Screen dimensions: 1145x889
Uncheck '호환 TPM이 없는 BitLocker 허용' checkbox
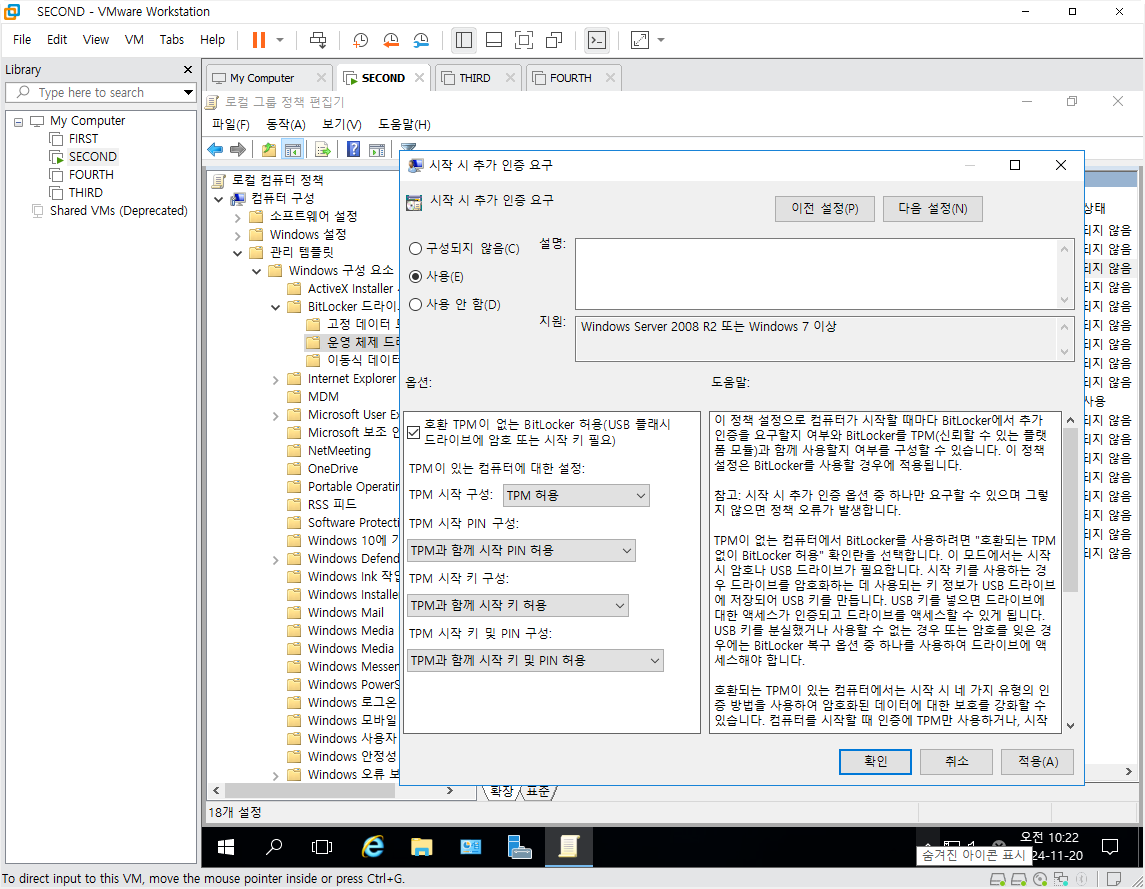point(414,432)
